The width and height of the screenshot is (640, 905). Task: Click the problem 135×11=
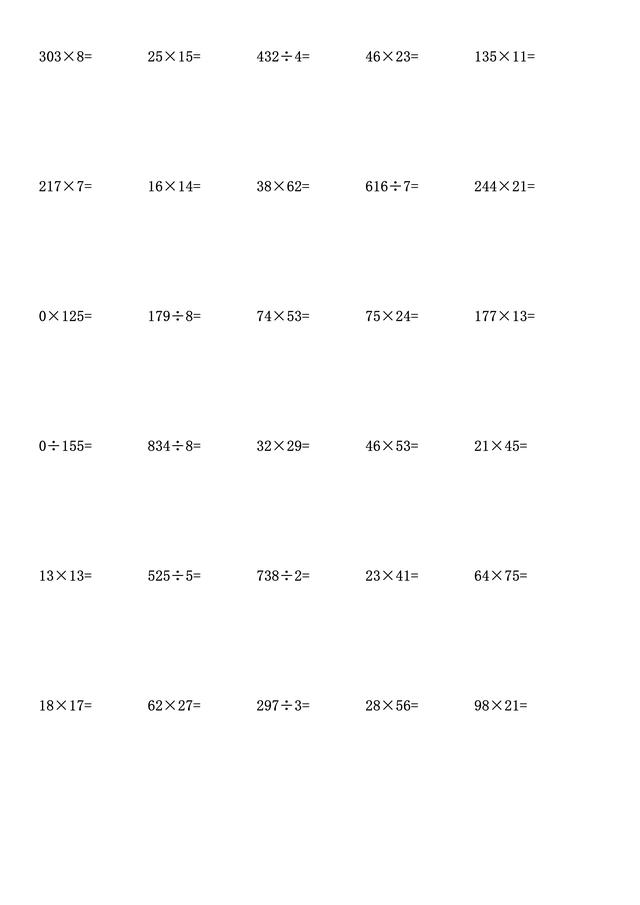pos(504,57)
